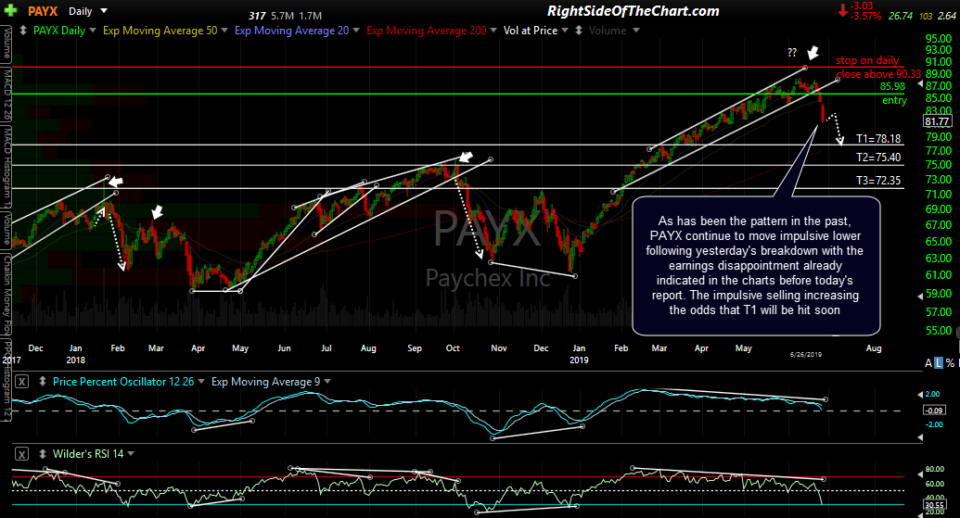Click the 6/26/2019 date label
Viewport: 960px width, 518px height.
[x=806, y=355]
